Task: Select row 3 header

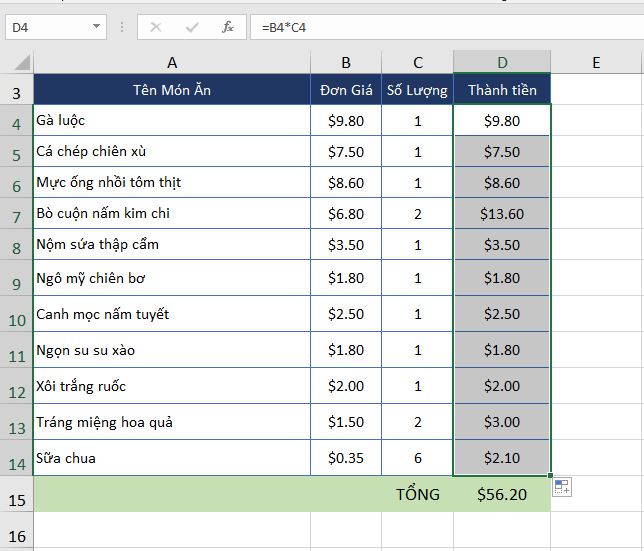Action: pos(16,90)
